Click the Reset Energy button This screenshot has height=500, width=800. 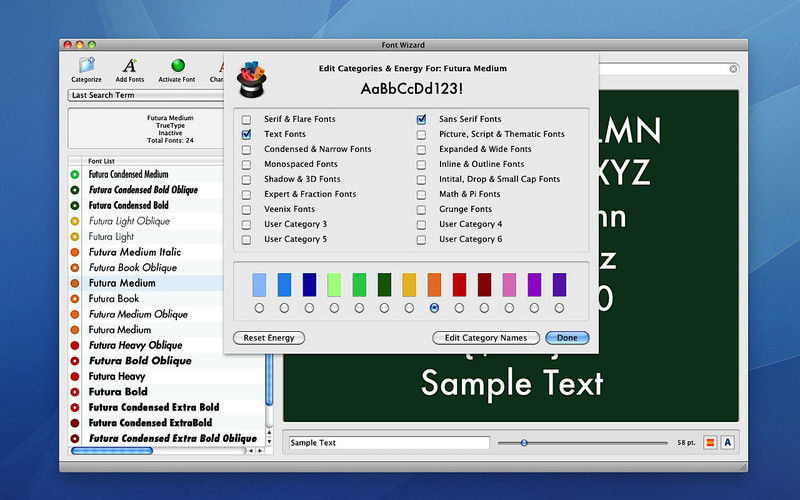click(x=269, y=338)
